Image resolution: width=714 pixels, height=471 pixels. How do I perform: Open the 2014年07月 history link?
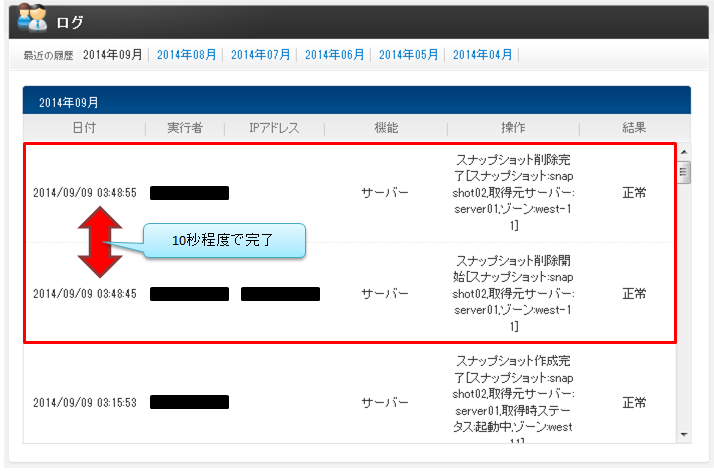[260, 55]
